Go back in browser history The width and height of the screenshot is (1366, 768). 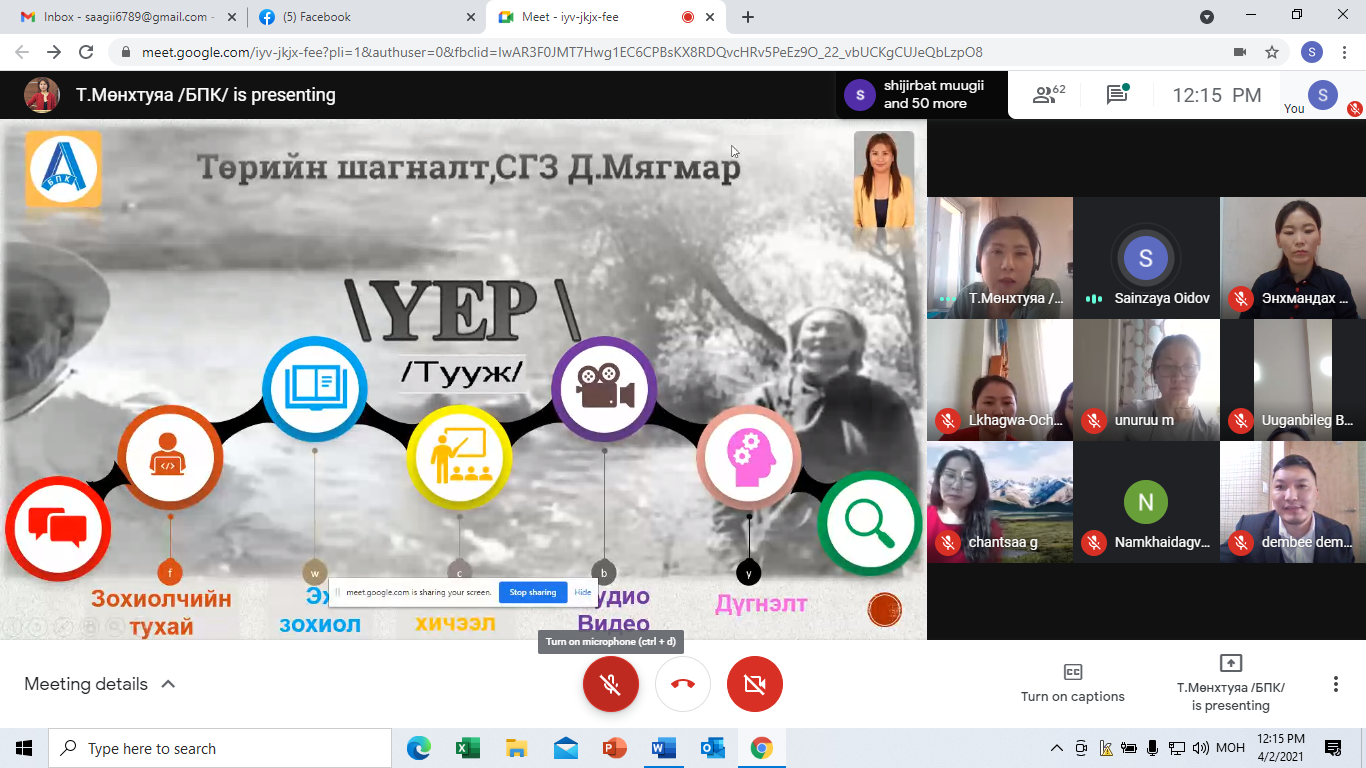pyautogui.click(x=22, y=52)
